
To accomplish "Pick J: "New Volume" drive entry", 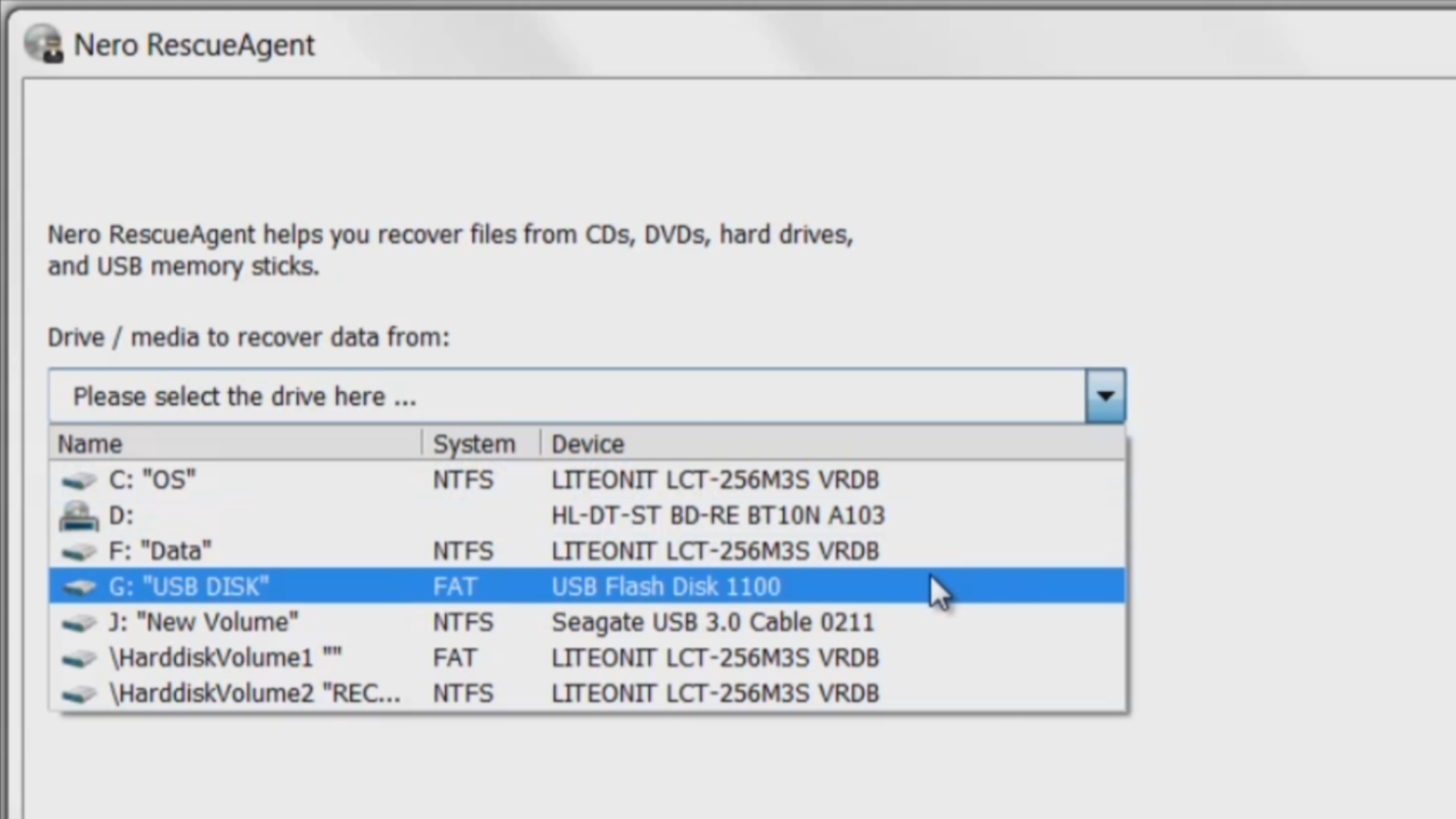I will point(587,622).
